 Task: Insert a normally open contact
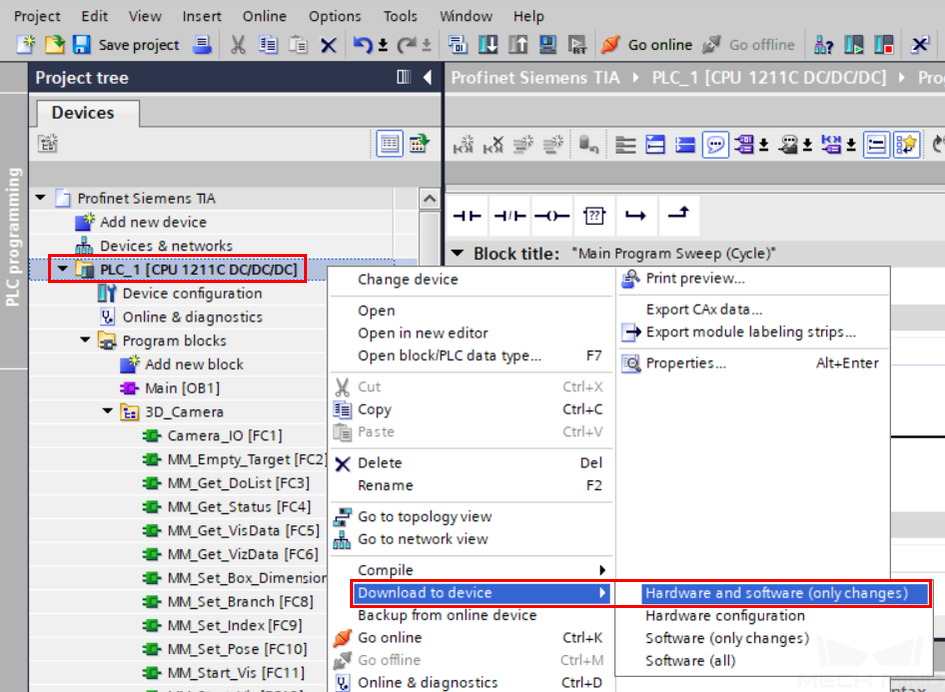(467, 215)
